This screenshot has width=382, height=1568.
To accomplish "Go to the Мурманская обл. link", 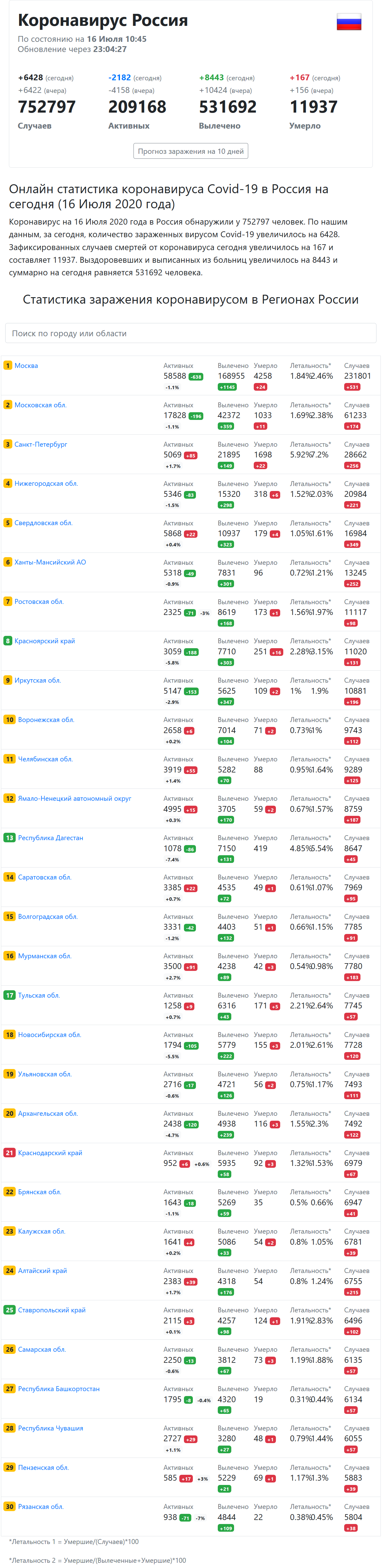I will coord(44,956).
